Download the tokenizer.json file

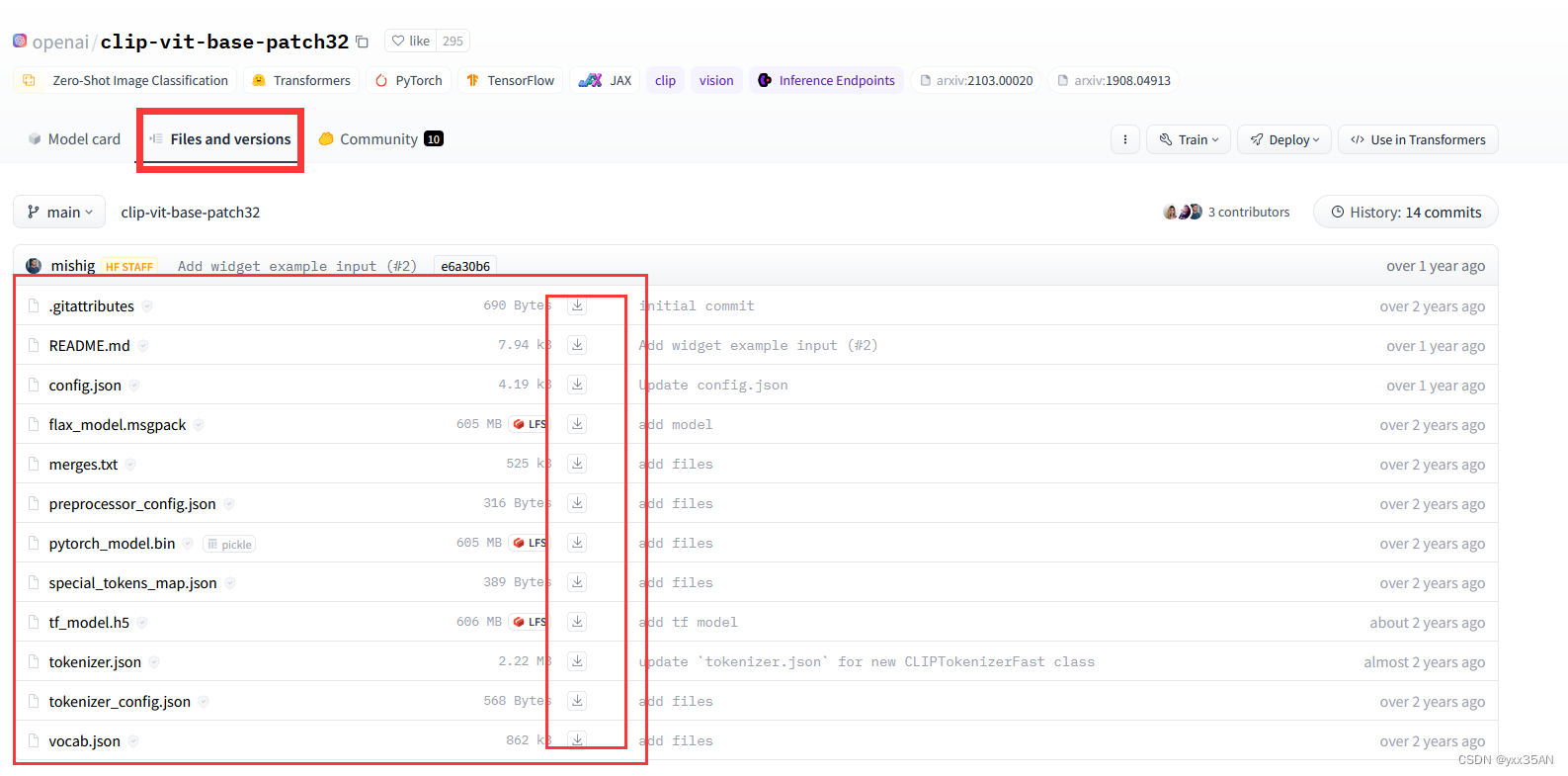pyautogui.click(x=577, y=661)
